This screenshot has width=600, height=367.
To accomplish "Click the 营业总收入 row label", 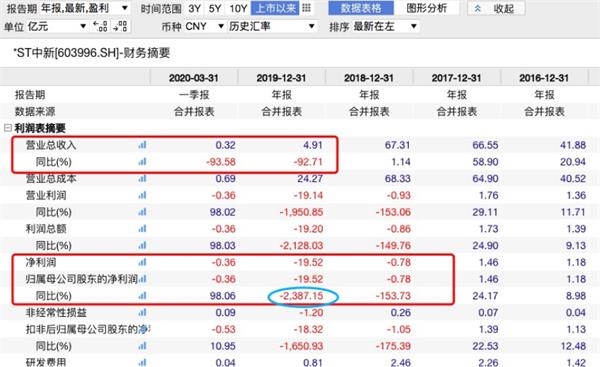I will (51, 145).
